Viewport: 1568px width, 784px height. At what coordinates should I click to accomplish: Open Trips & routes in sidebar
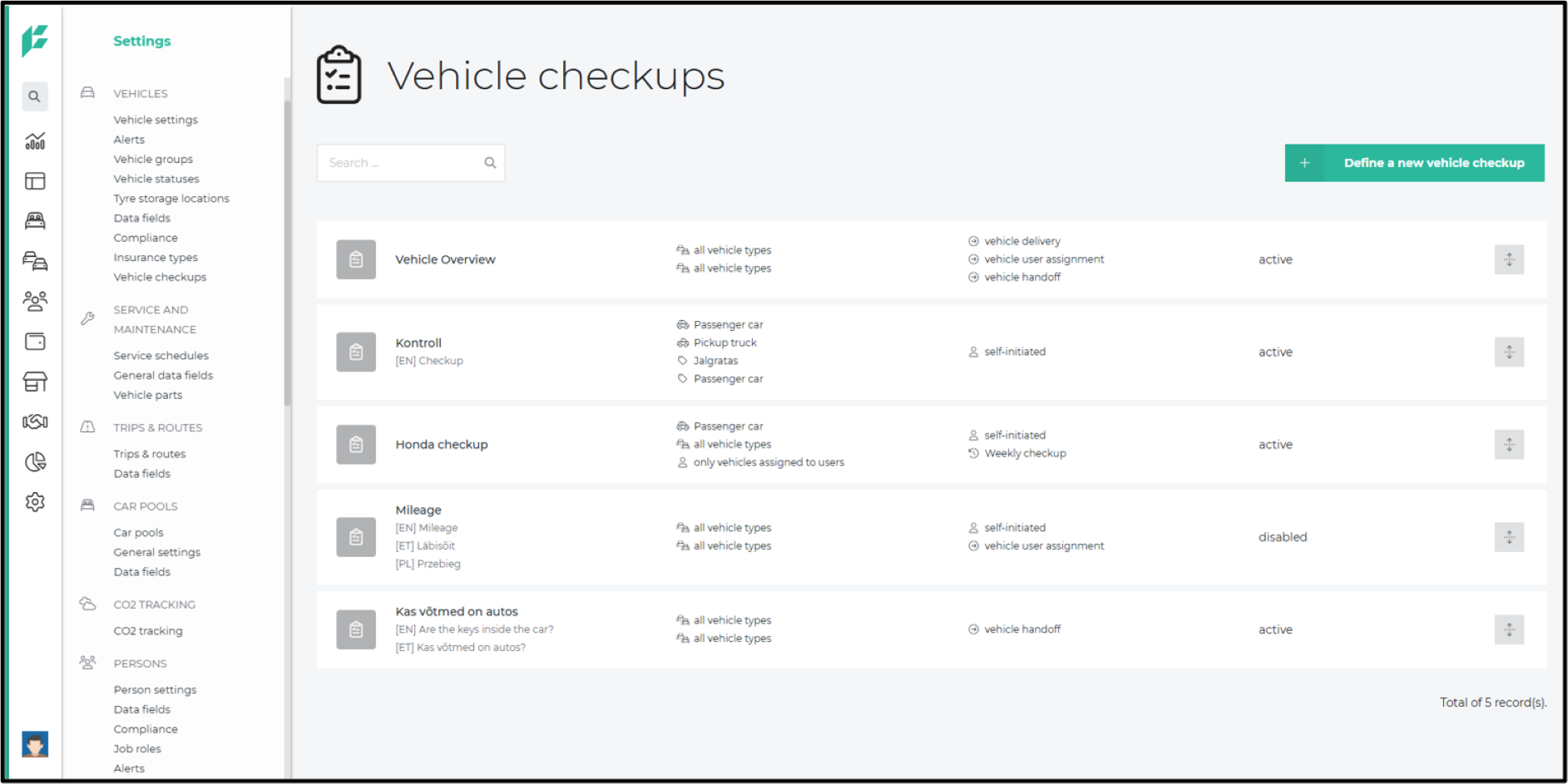[x=150, y=454]
